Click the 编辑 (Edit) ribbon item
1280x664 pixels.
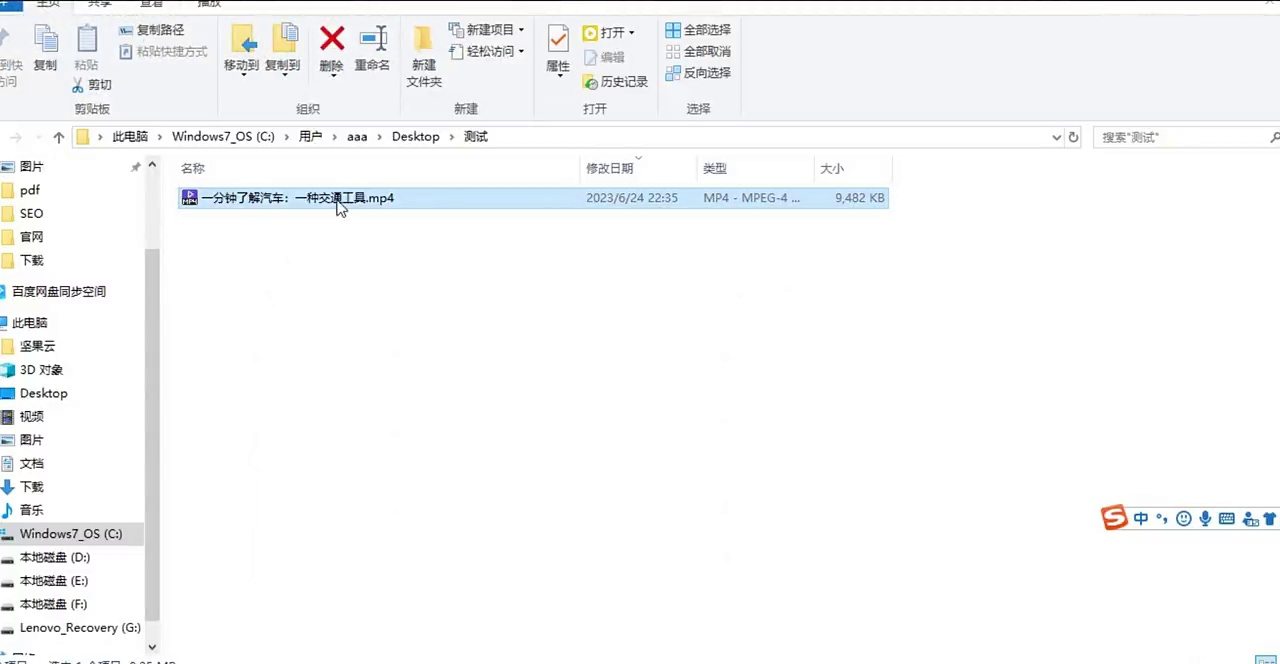click(604, 57)
